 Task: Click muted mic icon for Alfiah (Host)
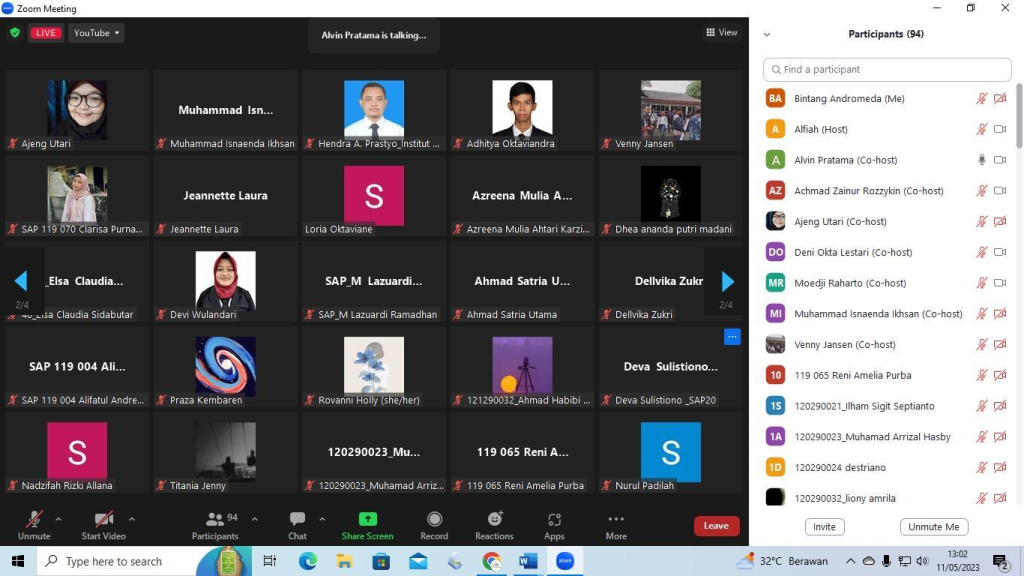coord(982,129)
